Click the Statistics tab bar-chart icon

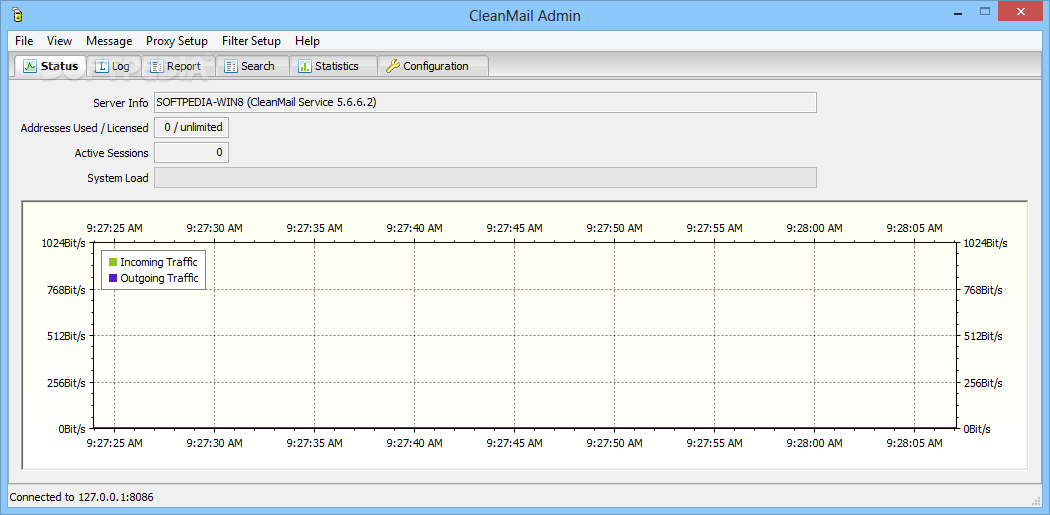pyautogui.click(x=305, y=66)
